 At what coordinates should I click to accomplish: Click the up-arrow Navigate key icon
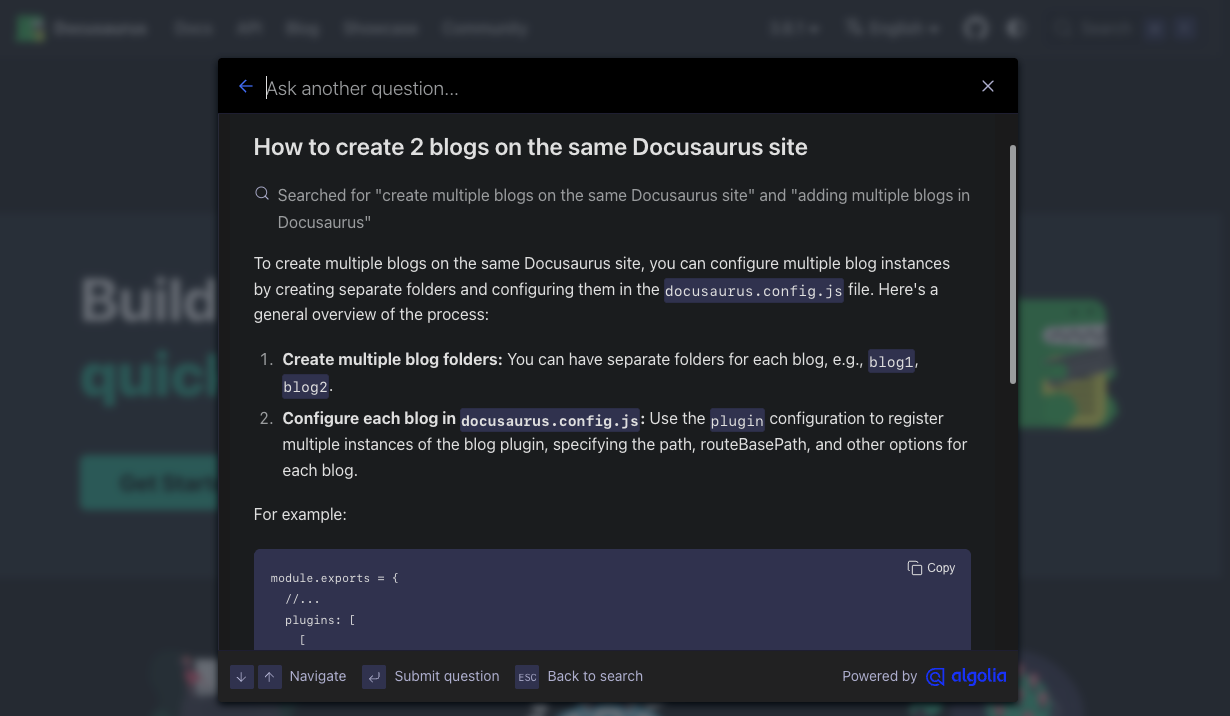pyautogui.click(x=270, y=677)
